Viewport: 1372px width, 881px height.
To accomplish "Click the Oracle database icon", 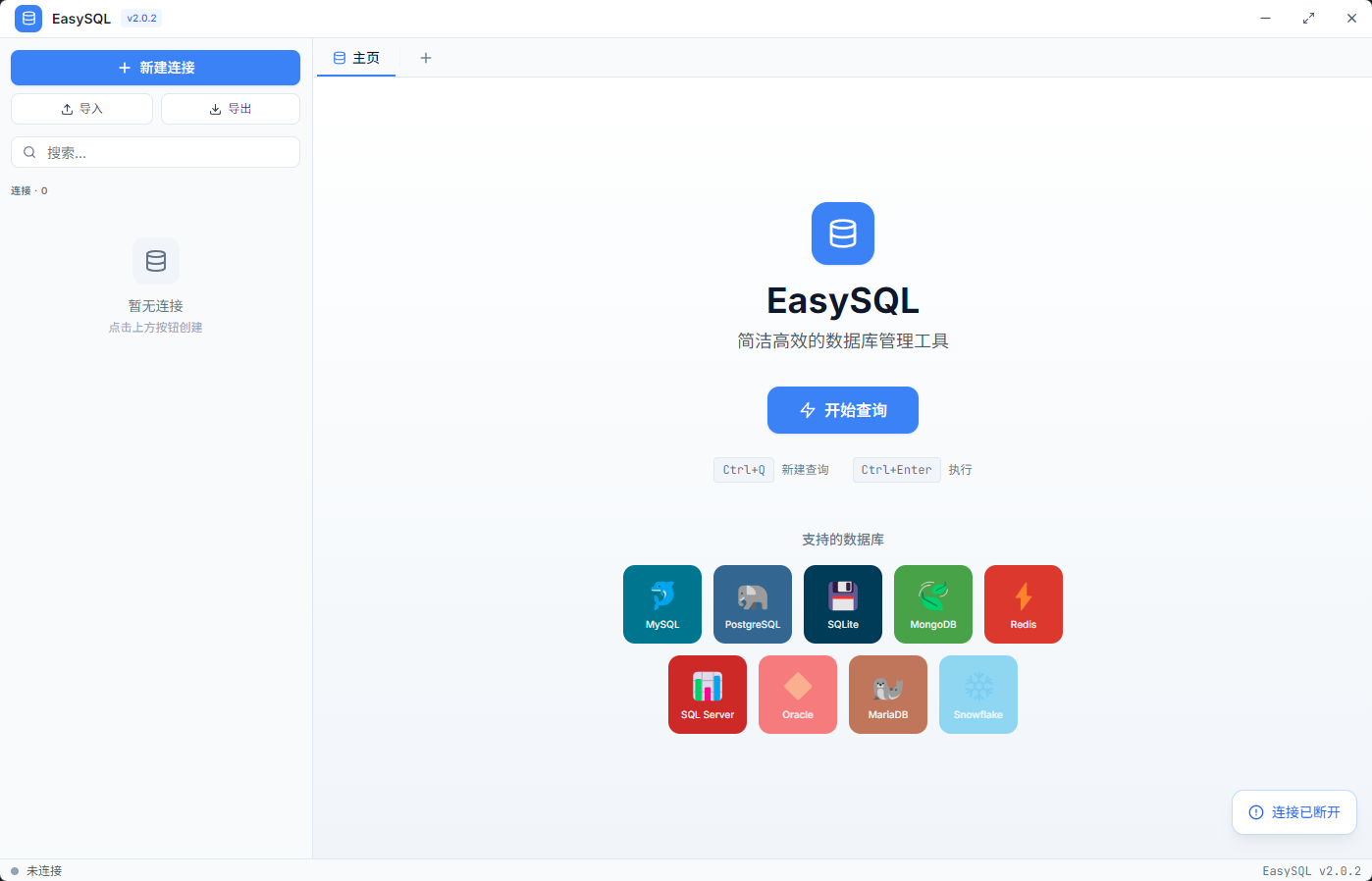I will 797,694.
